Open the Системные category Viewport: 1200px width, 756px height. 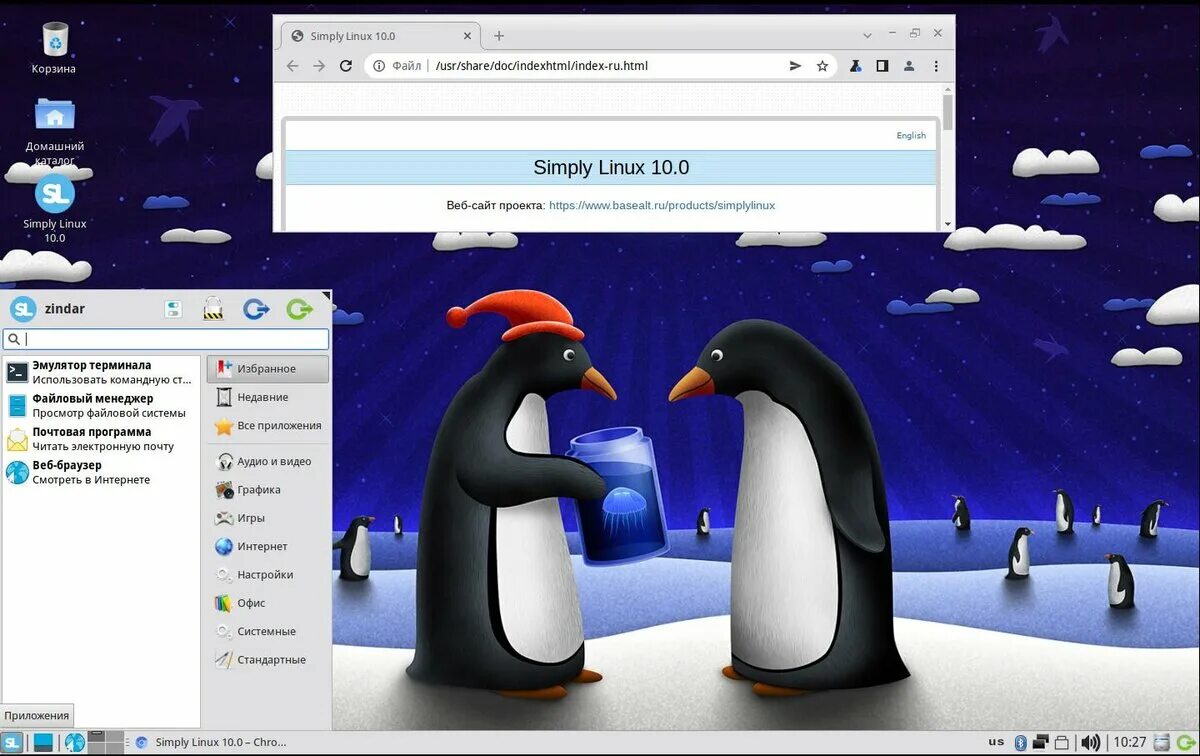point(268,632)
